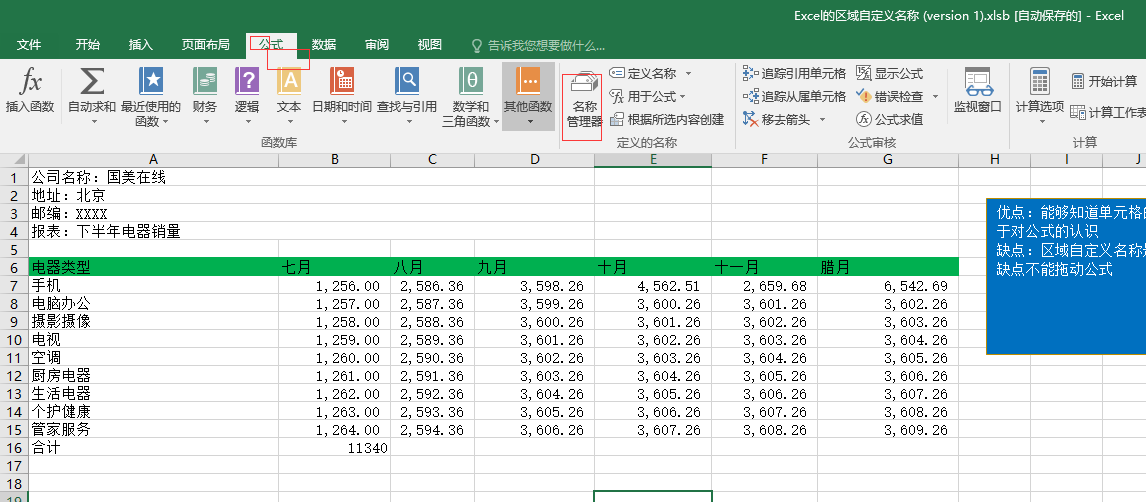Click Error Checking (错误检查)
Viewport: 1146px width, 502px height.
click(x=889, y=96)
